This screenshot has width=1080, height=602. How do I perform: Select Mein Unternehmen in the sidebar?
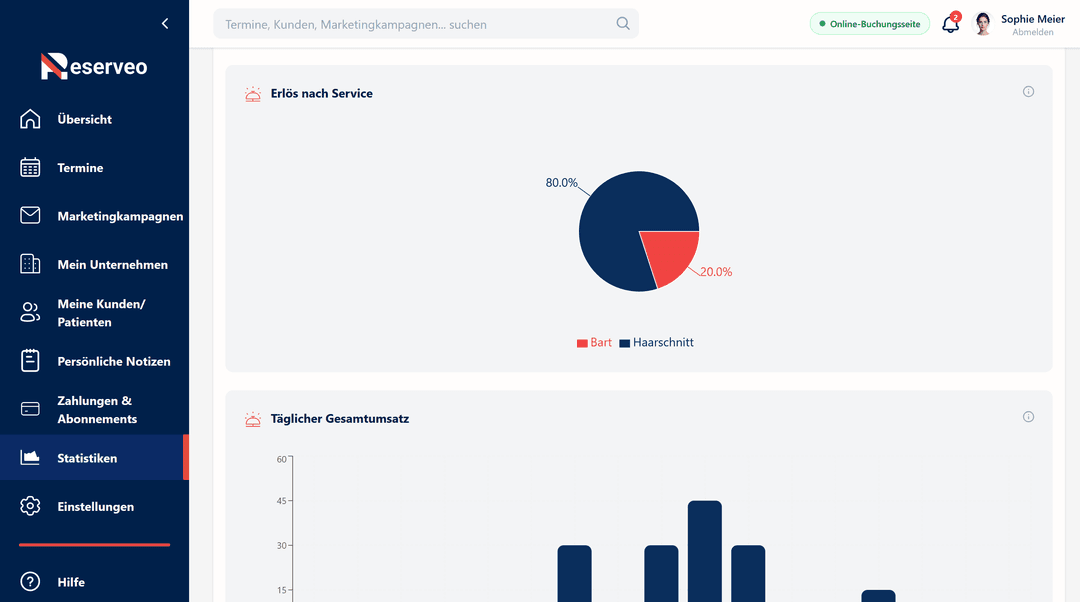[x=94, y=264]
